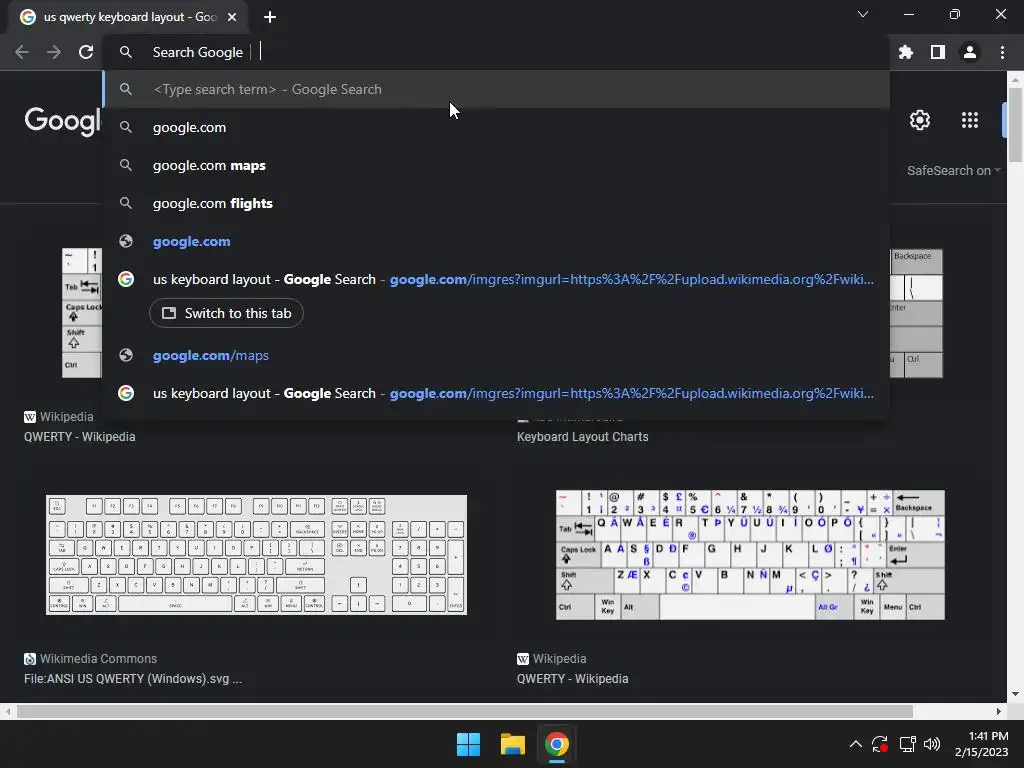Screen dimensions: 1024x768
Task: Expand the SafeSearch on dropdown
Action: 953,170
